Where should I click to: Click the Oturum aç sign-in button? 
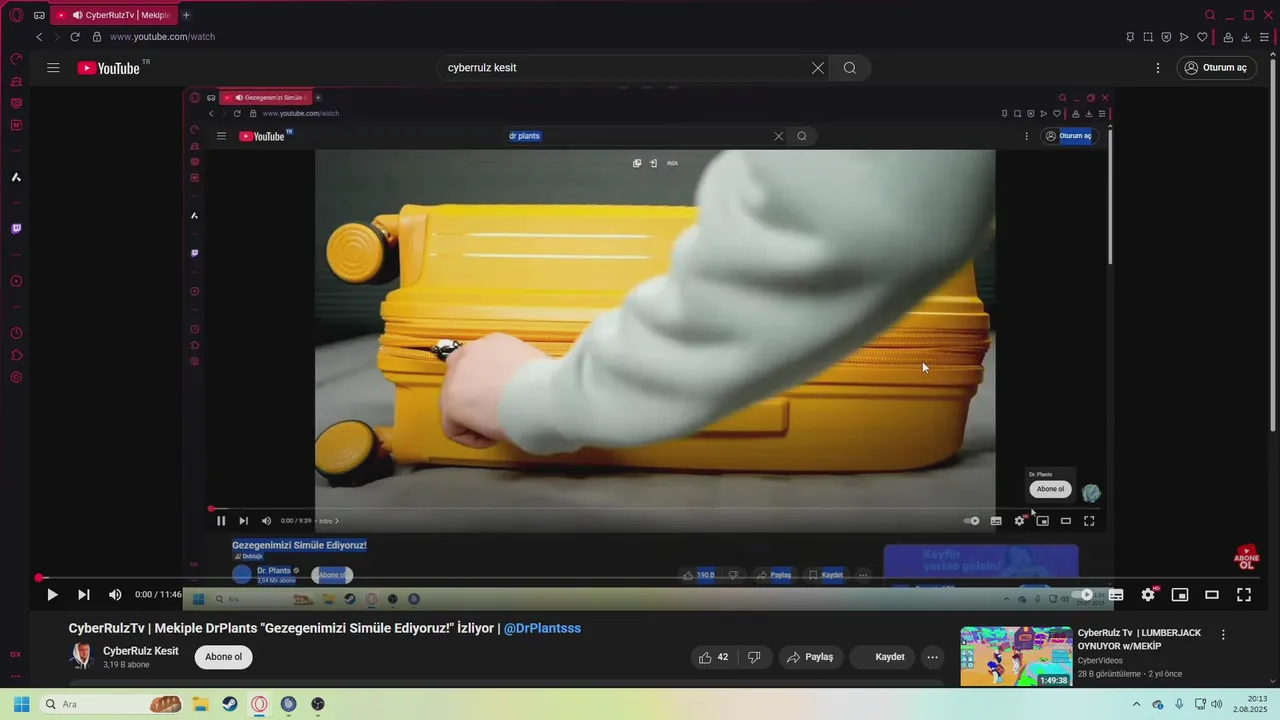(x=1216, y=68)
